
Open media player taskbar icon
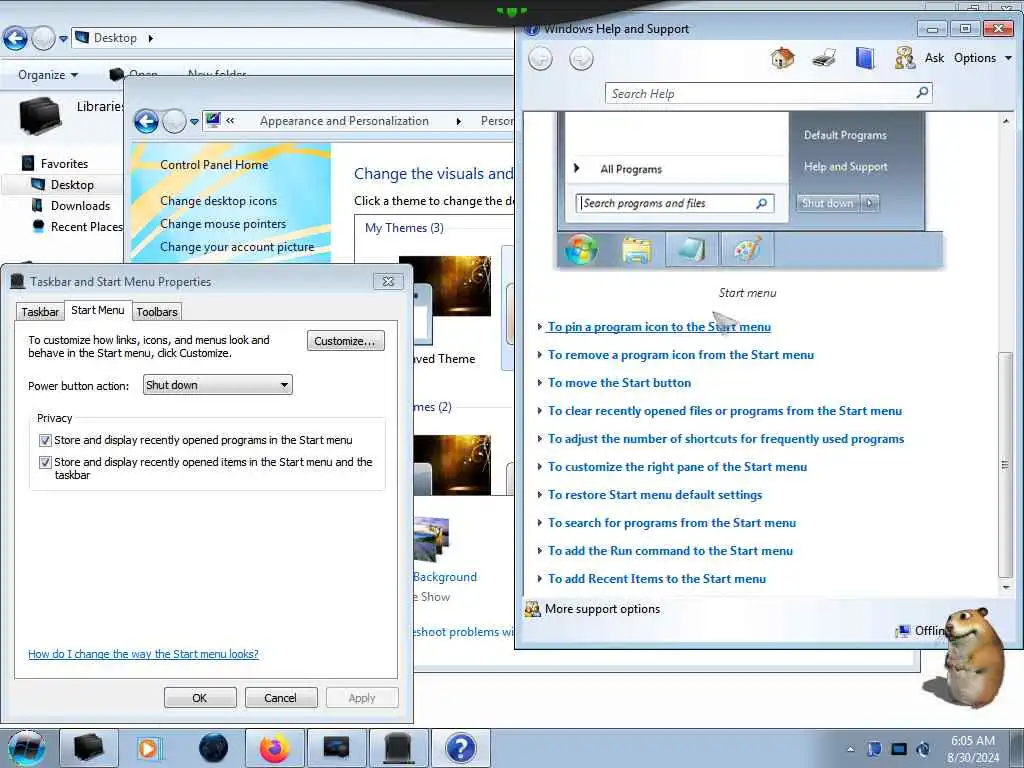pos(148,748)
